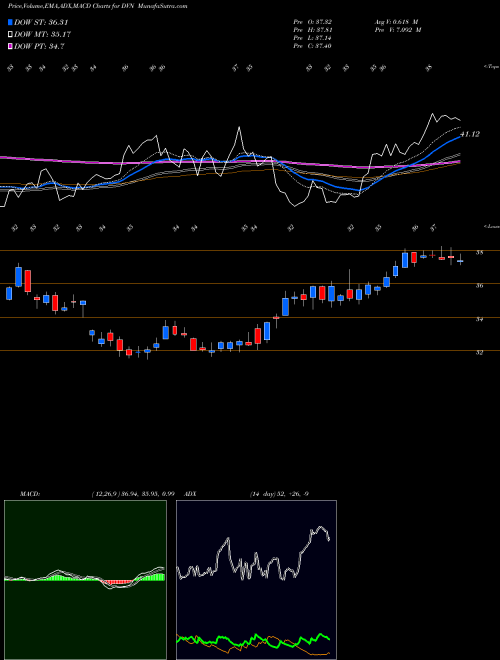Click the chart title text at top

[x=98, y=6]
